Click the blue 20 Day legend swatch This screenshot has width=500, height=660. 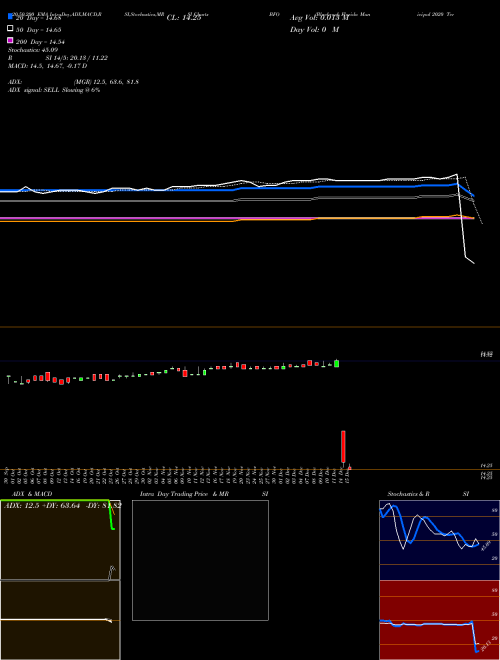click(x=10, y=17)
